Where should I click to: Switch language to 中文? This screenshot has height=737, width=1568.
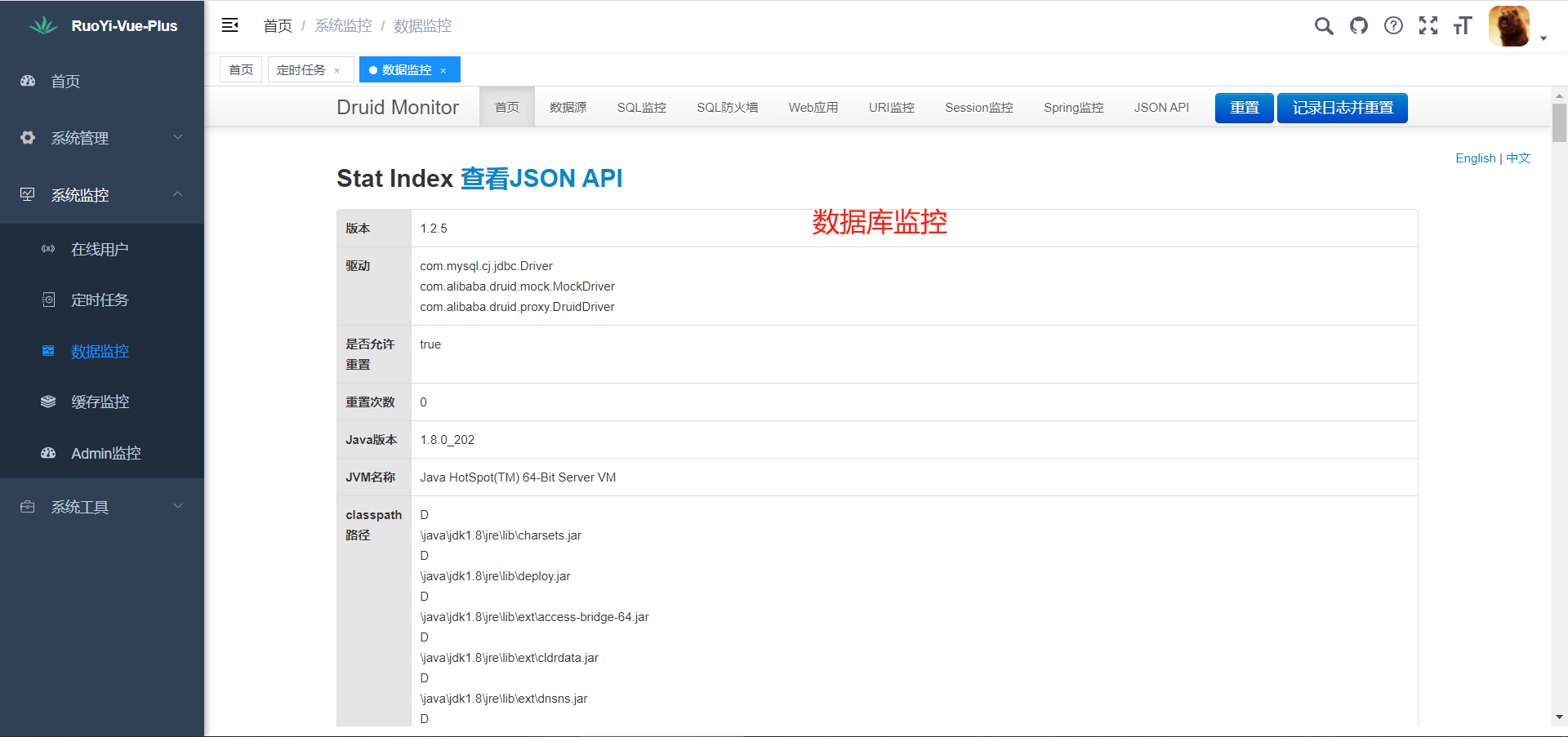1518,158
